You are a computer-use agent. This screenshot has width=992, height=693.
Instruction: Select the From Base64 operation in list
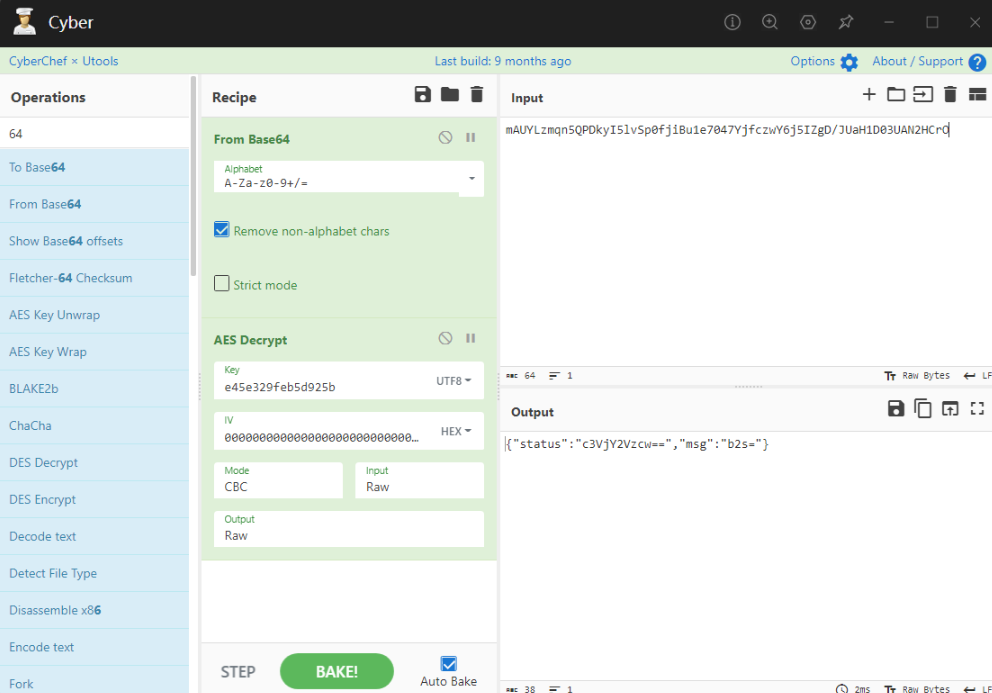(x=94, y=204)
